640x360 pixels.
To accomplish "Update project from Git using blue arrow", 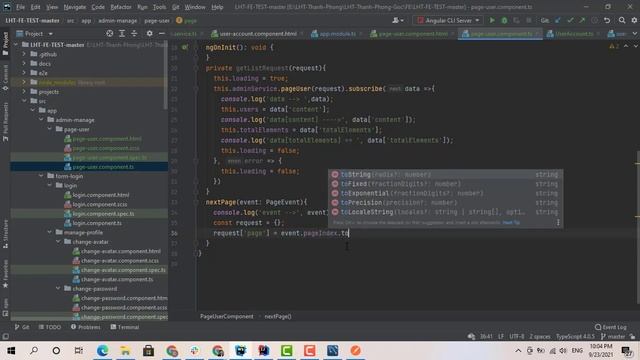I will tap(558, 20).
